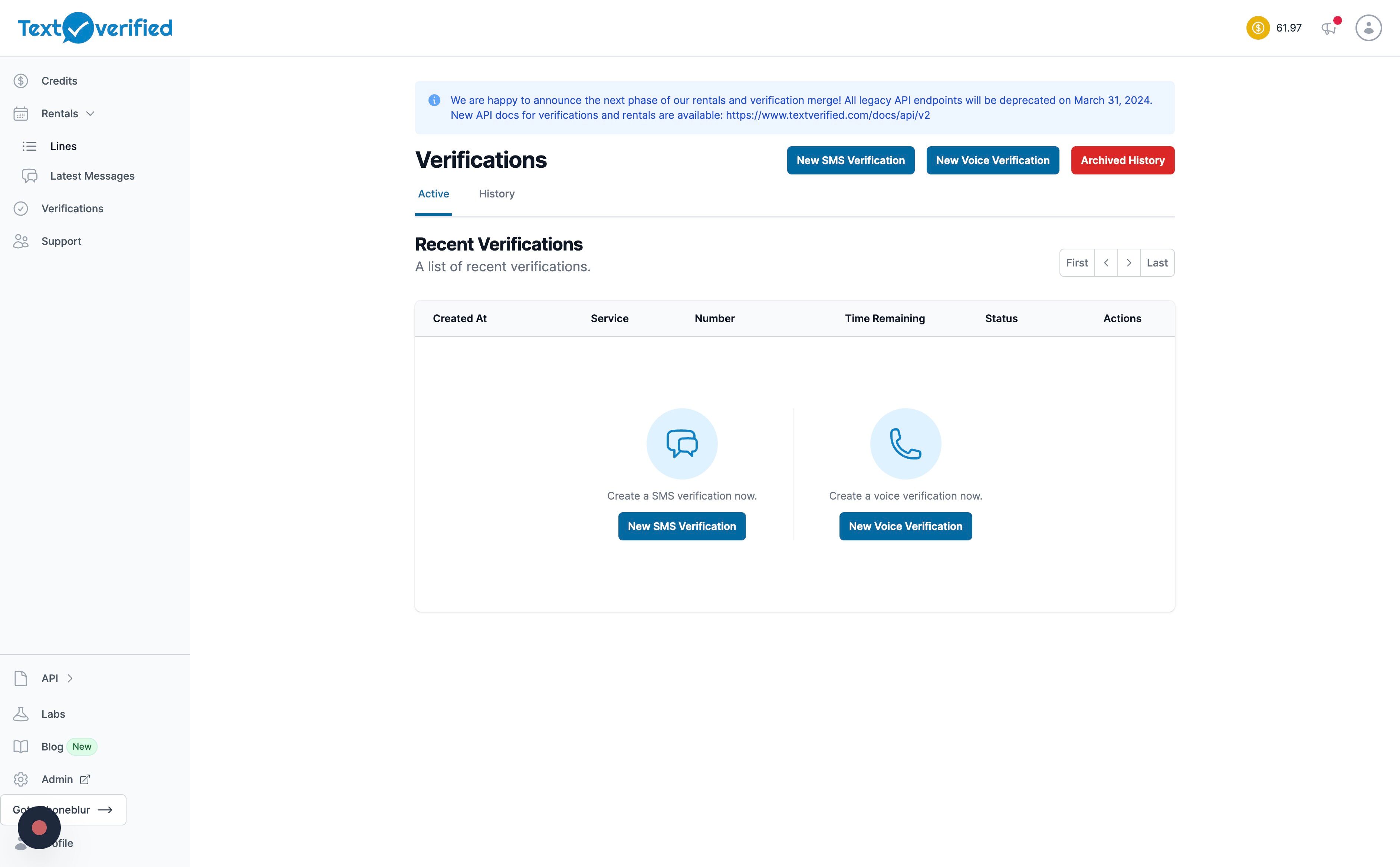Open the user account avatar icon
Screen dimensions: 1400x867
pos(1368,27)
